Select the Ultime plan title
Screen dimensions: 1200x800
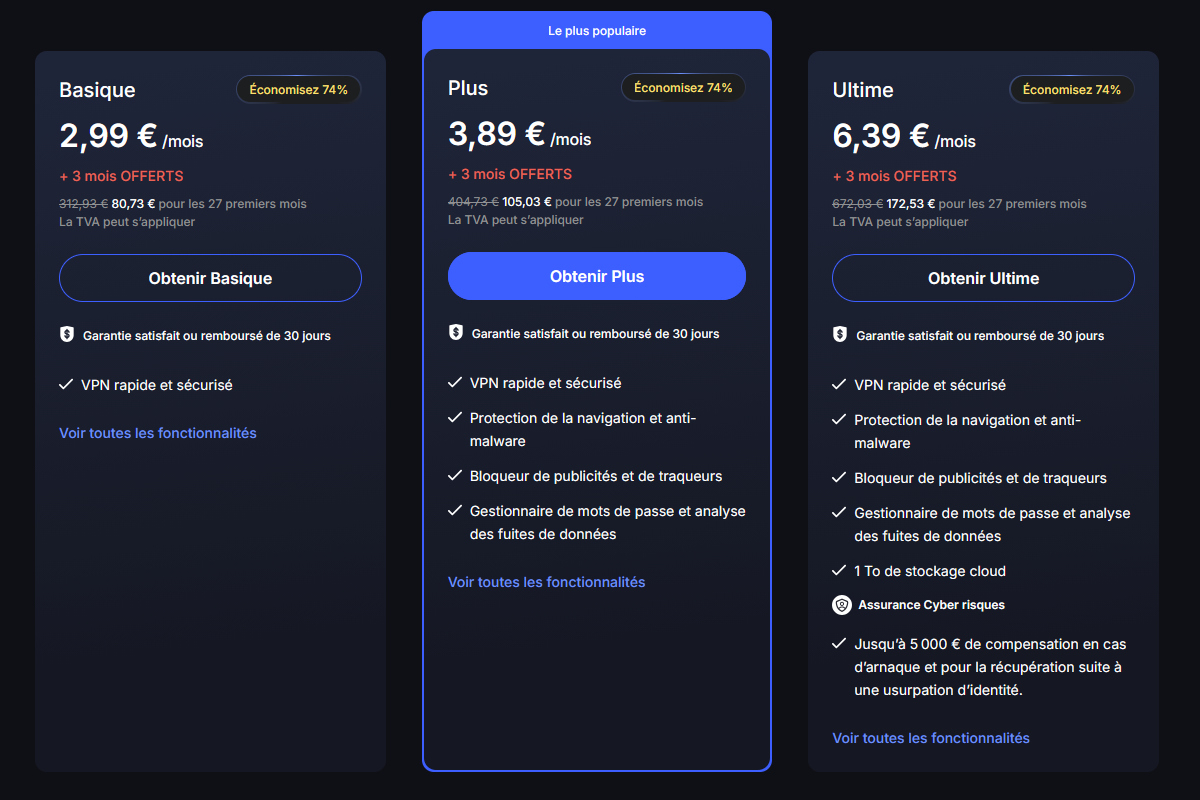click(x=861, y=90)
